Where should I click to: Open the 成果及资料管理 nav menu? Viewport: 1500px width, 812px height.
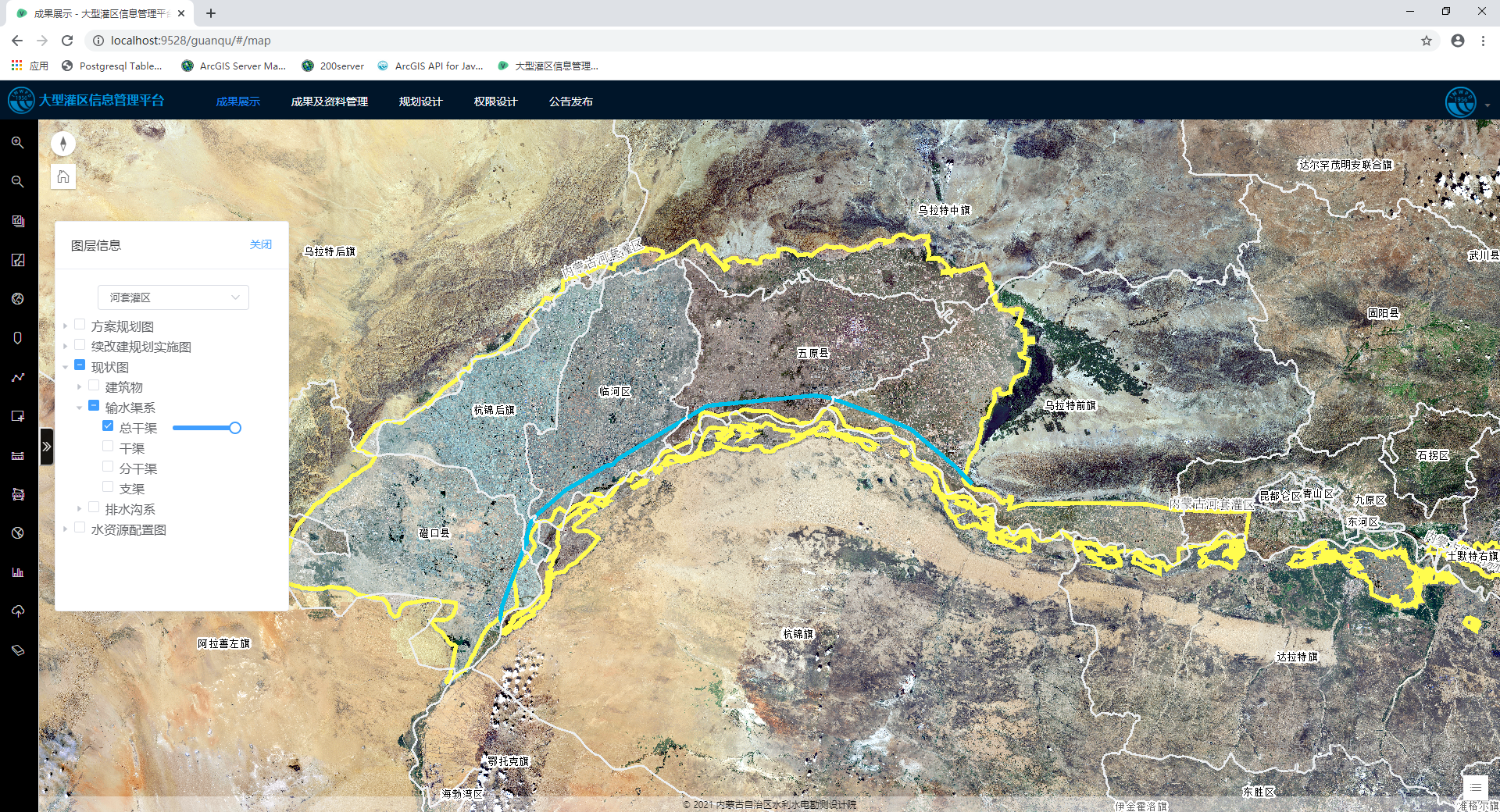330,101
